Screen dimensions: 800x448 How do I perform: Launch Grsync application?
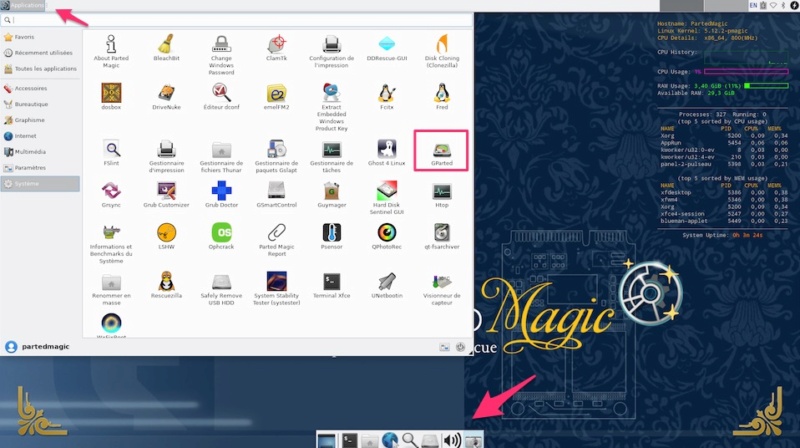point(111,194)
